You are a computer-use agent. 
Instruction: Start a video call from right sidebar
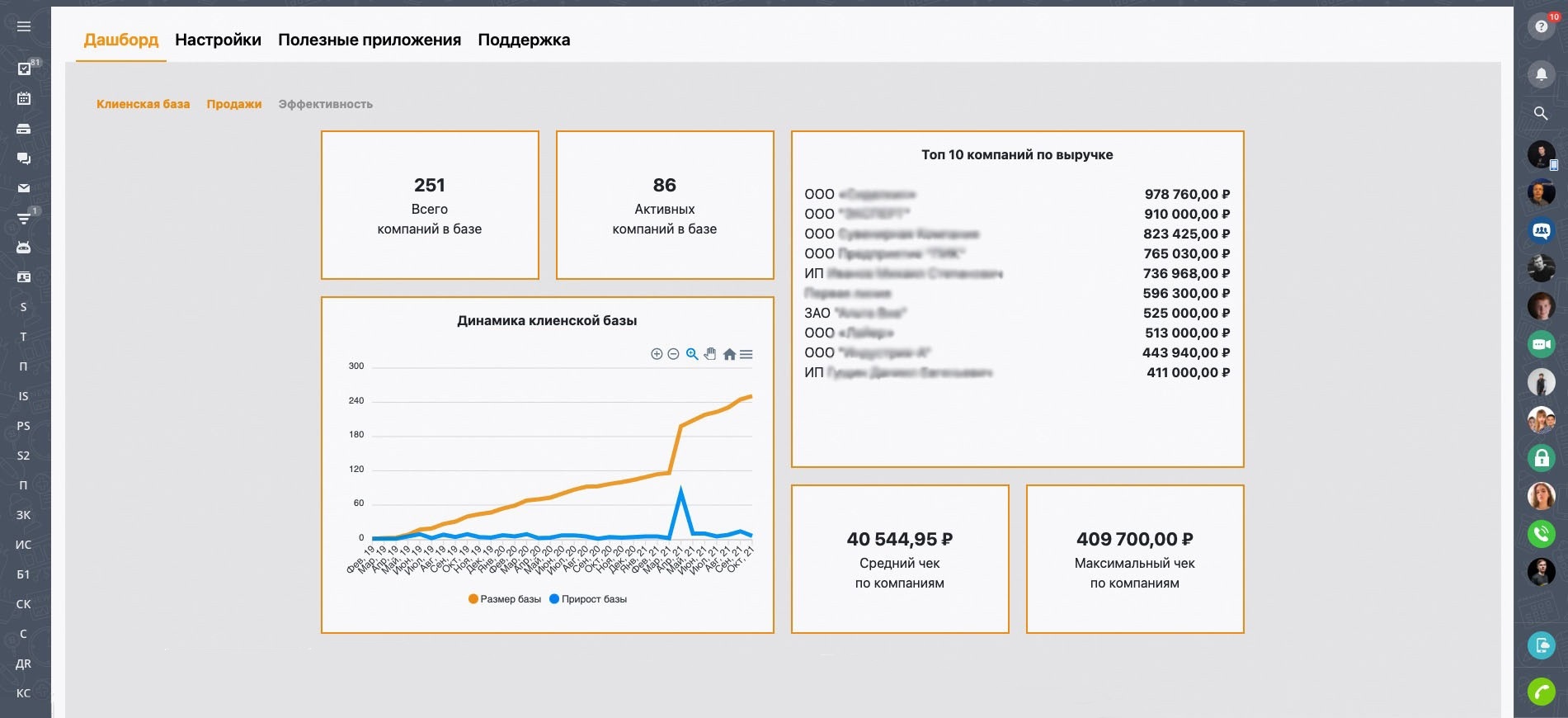[1541, 344]
